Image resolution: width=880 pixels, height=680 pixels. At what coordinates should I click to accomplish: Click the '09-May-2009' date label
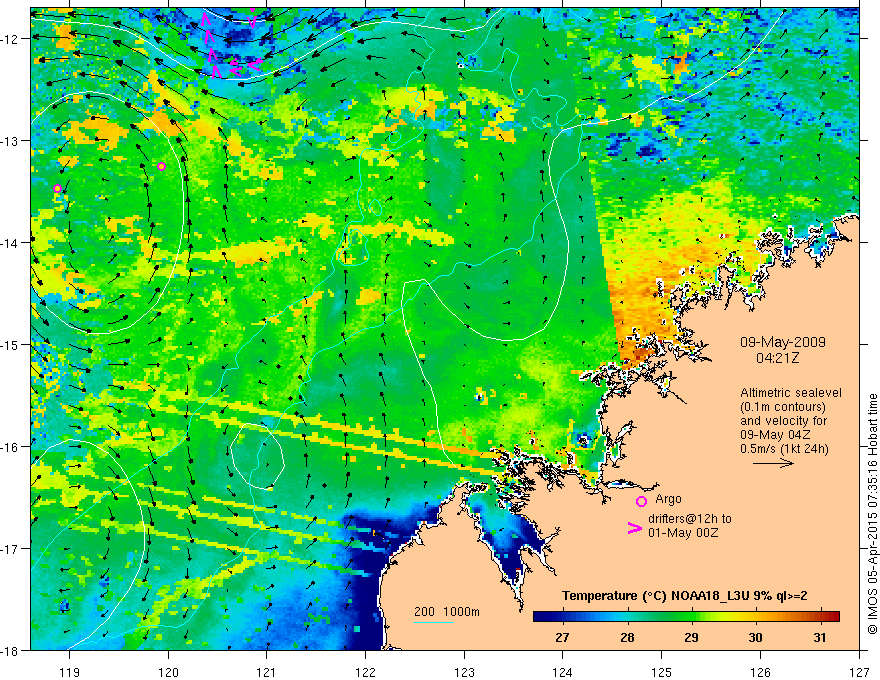coord(782,342)
